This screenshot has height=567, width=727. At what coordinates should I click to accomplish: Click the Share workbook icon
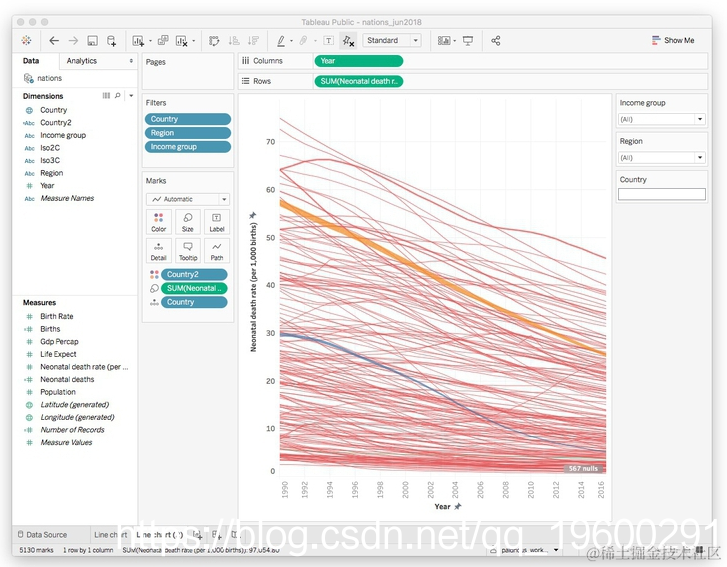point(496,41)
